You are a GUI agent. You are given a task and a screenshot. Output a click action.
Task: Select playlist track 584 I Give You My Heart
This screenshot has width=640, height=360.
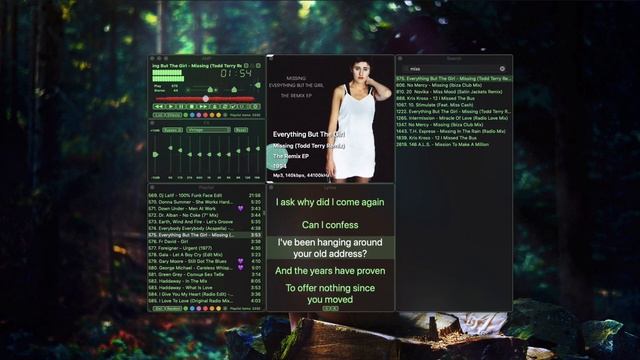pyautogui.click(x=204, y=294)
